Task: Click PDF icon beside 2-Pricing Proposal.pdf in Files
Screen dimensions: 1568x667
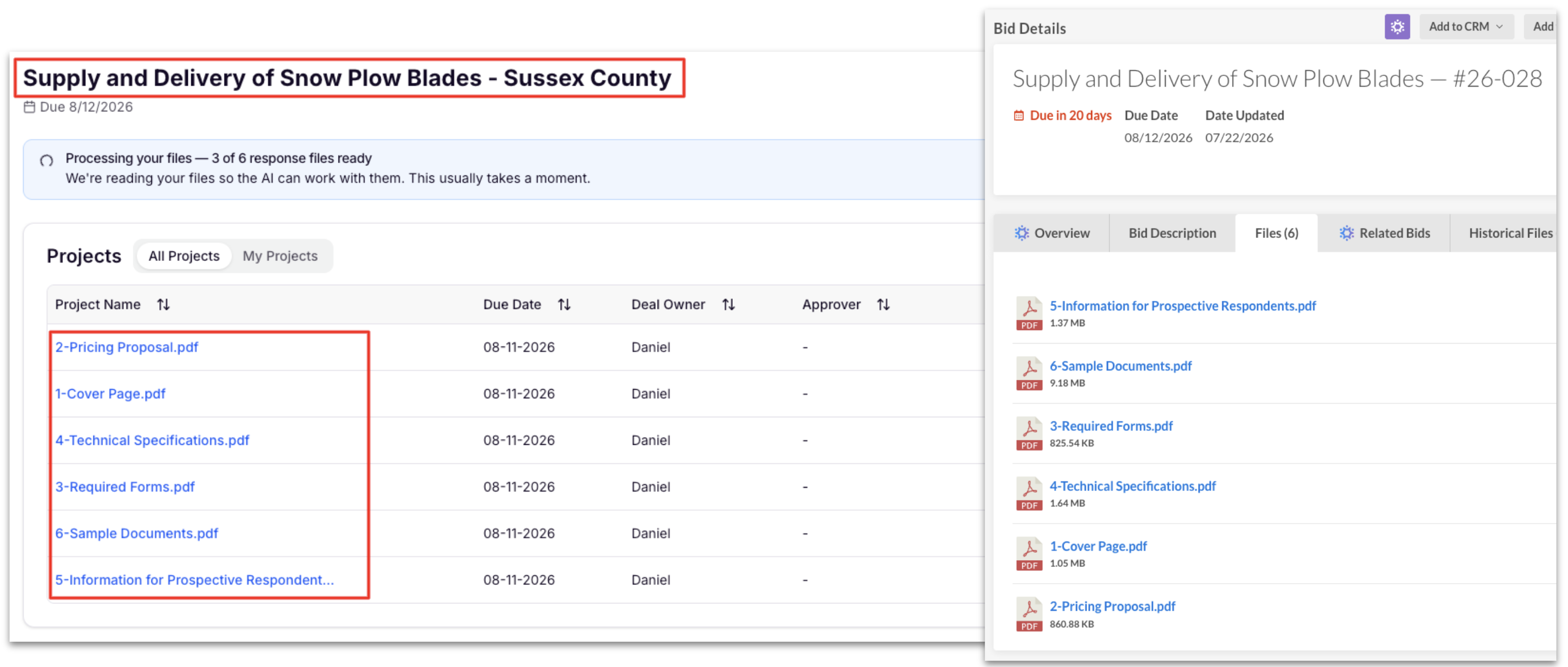Action: point(1029,614)
